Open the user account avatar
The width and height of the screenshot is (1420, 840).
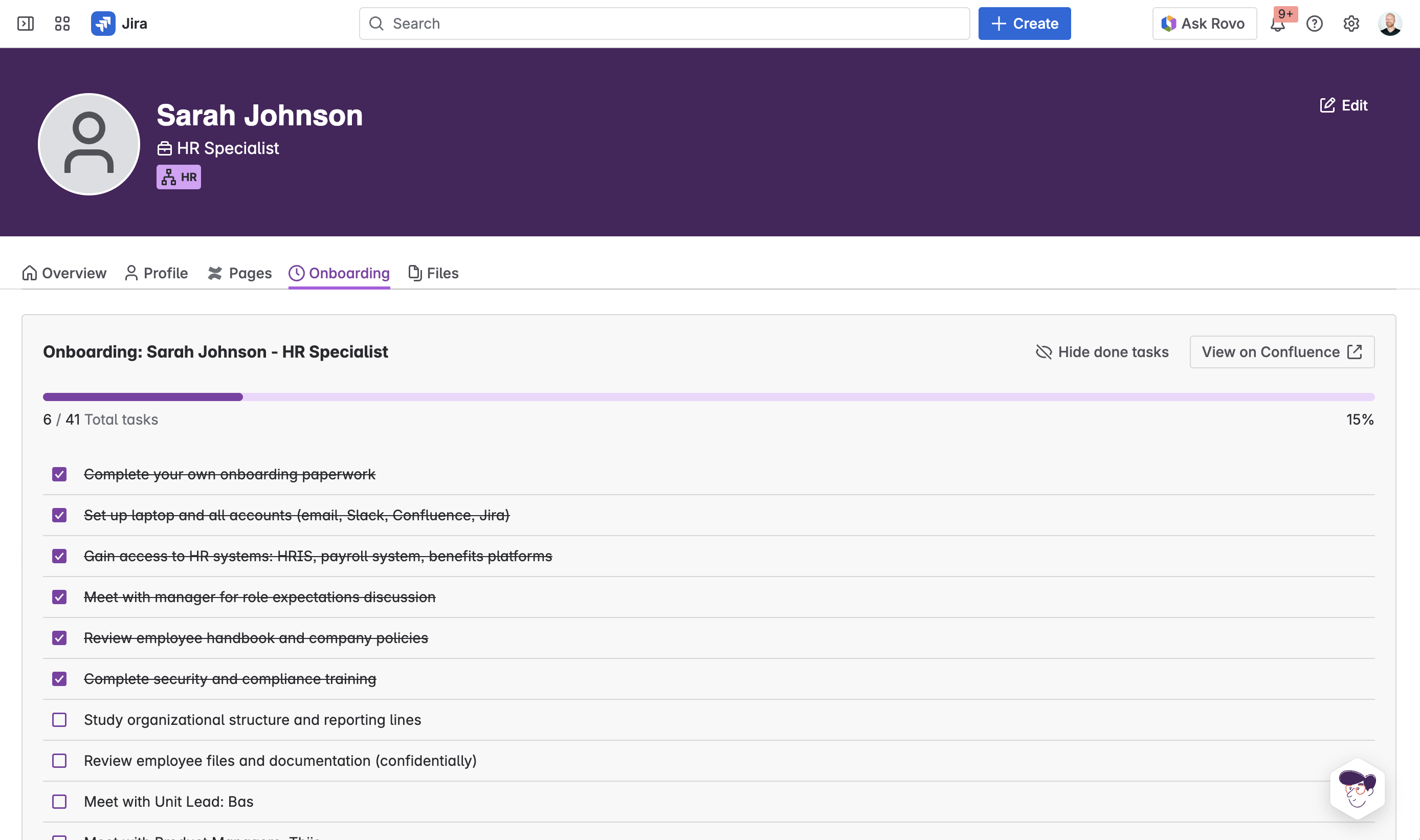coord(1389,23)
